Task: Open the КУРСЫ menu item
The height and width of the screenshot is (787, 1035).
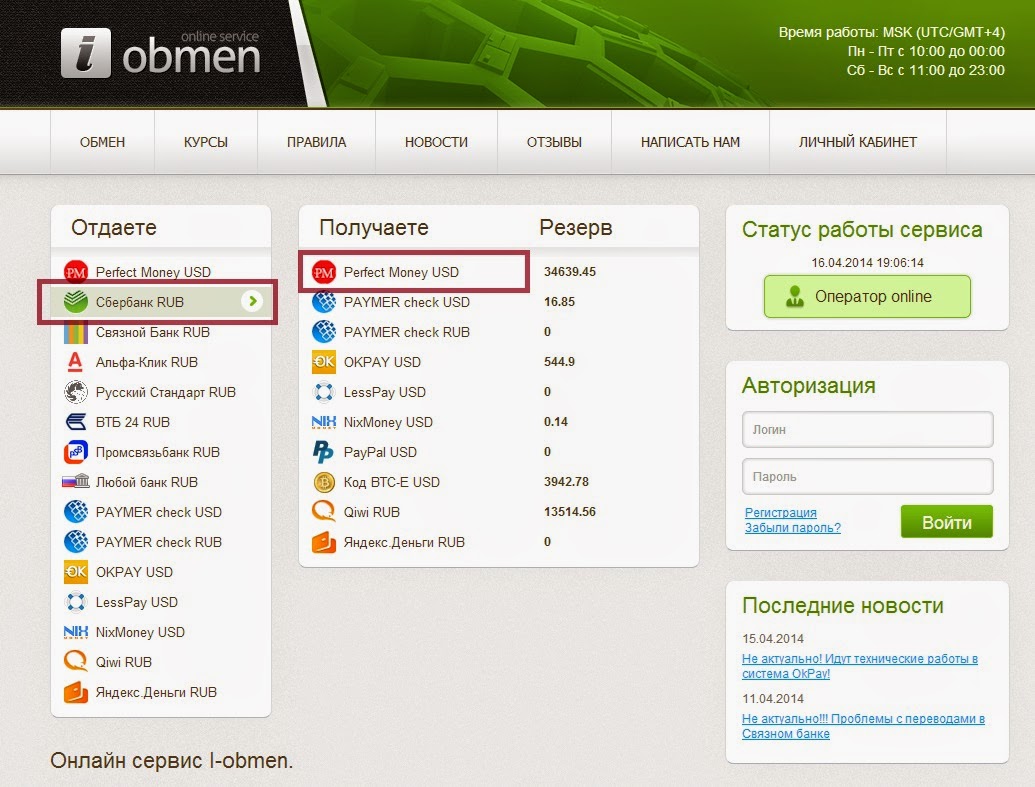Action: (205, 141)
